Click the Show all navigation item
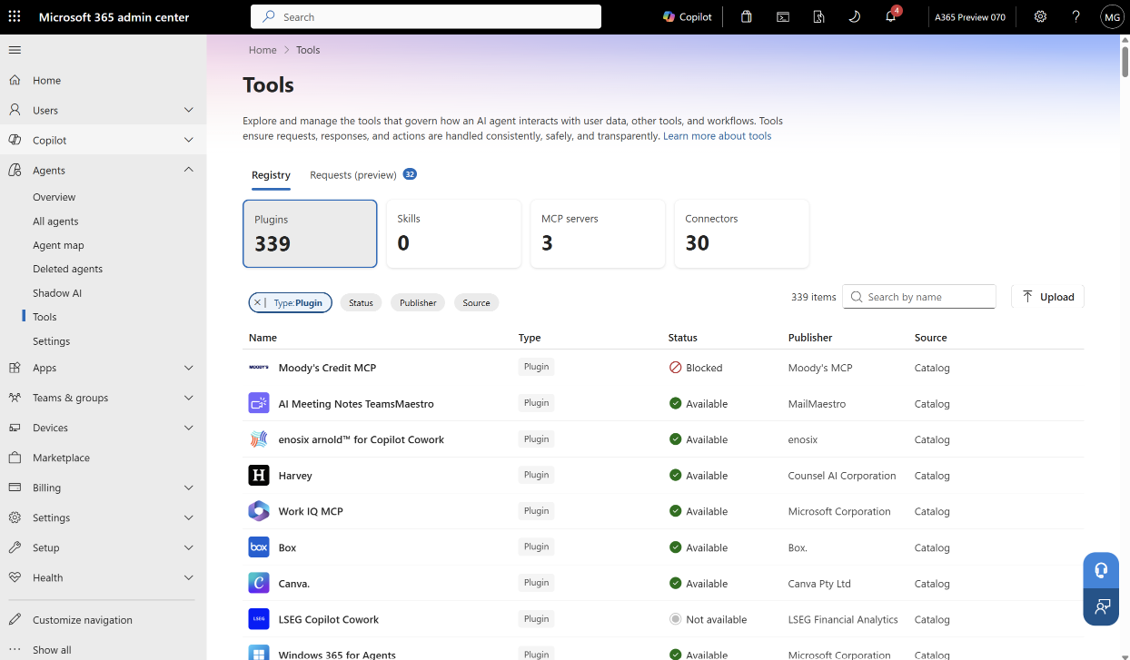 pyautogui.click(x=52, y=650)
